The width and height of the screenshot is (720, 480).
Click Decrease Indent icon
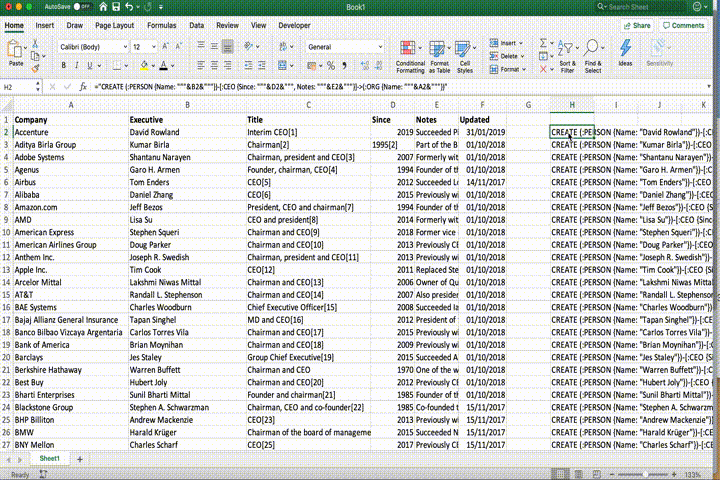pyautogui.click(x=248, y=66)
